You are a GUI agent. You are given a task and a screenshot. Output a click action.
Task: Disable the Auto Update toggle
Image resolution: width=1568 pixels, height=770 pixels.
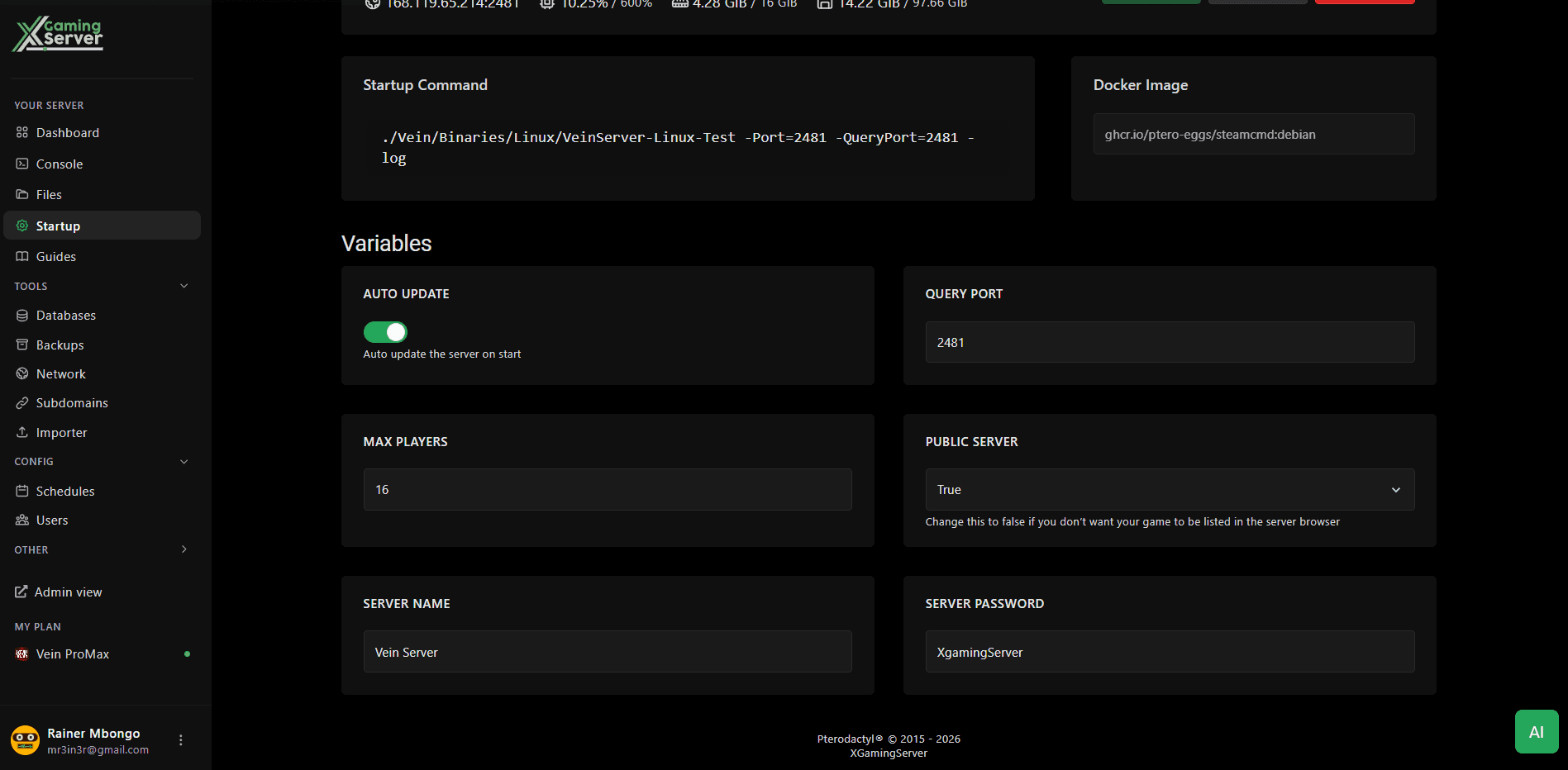point(385,332)
